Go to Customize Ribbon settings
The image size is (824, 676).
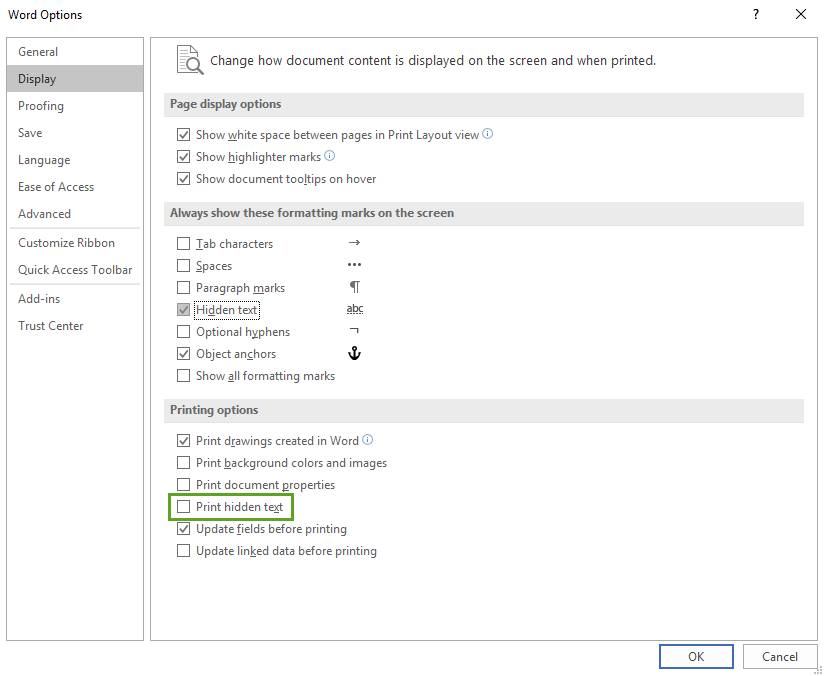click(x=66, y=243)
